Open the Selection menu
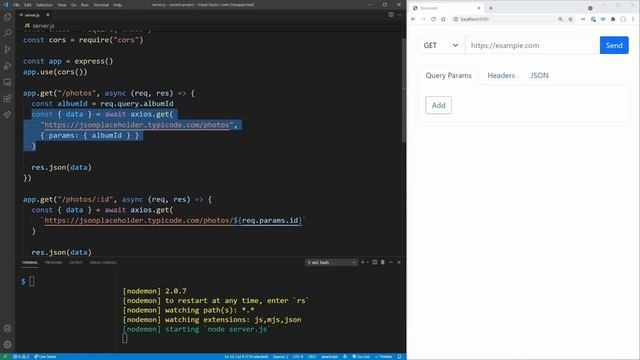Image resolution: width=640 pixels, height=360 pixels. pos(44,5)
